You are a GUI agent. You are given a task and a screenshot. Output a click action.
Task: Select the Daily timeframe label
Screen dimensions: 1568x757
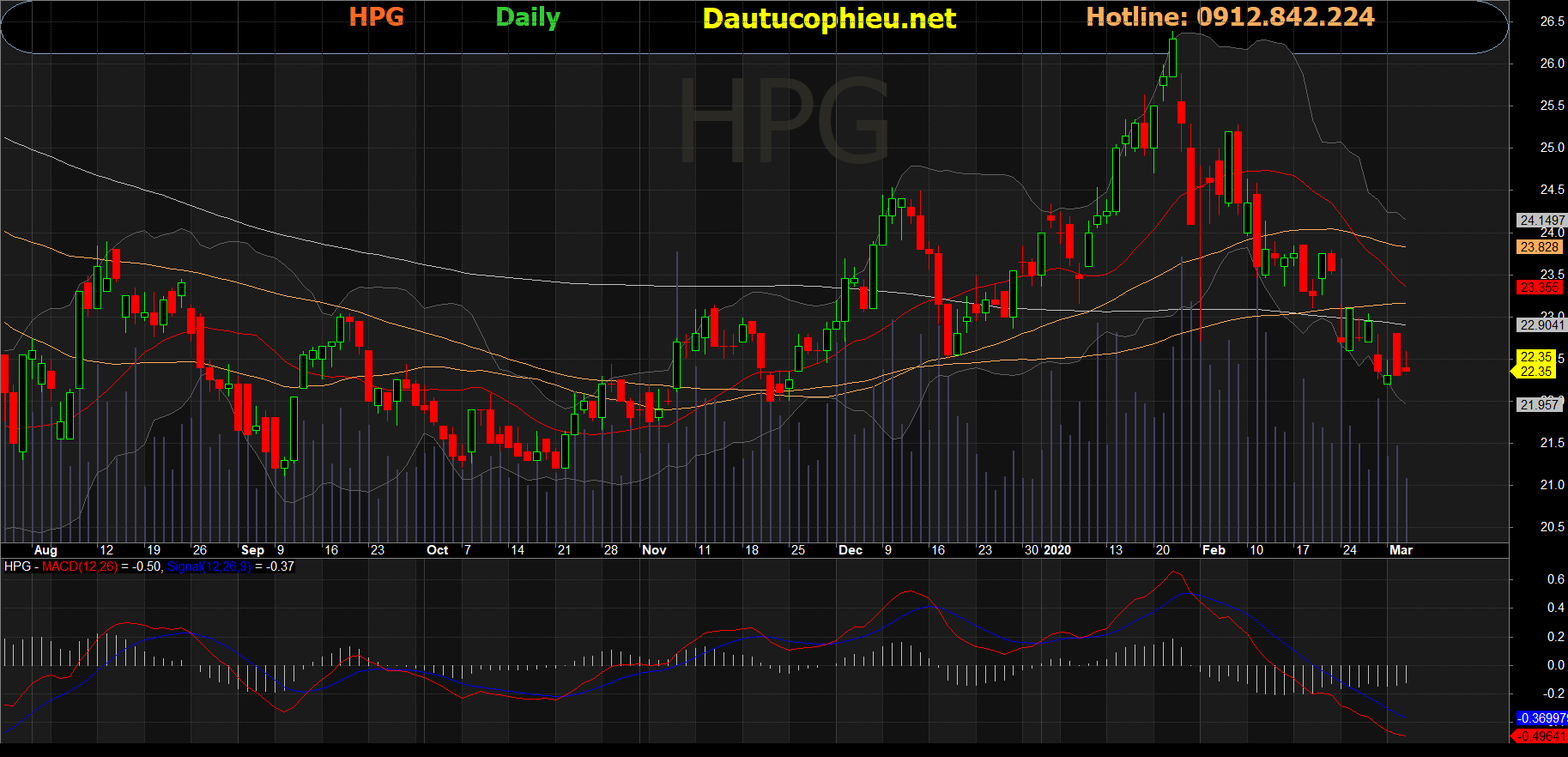(528, 17)
